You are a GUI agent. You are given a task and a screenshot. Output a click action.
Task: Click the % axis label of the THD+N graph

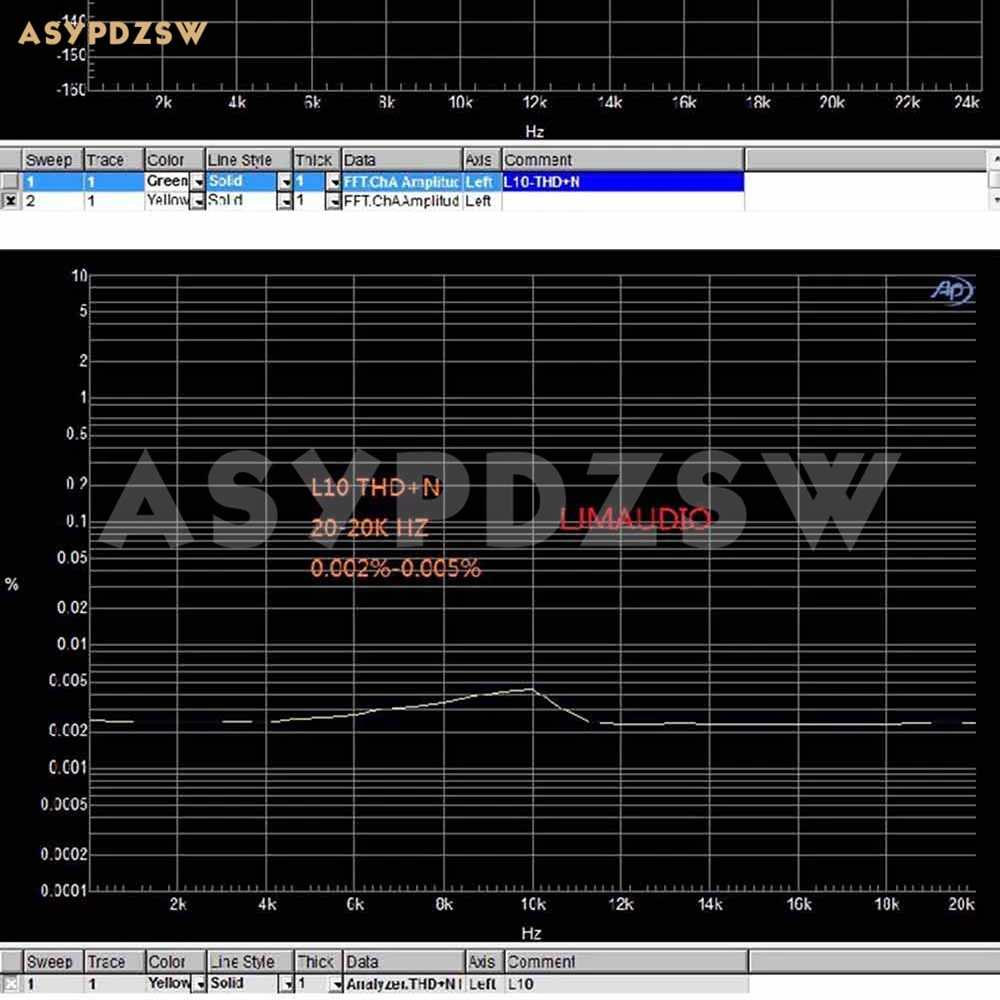pyautogui.click(x=11, y=584)
